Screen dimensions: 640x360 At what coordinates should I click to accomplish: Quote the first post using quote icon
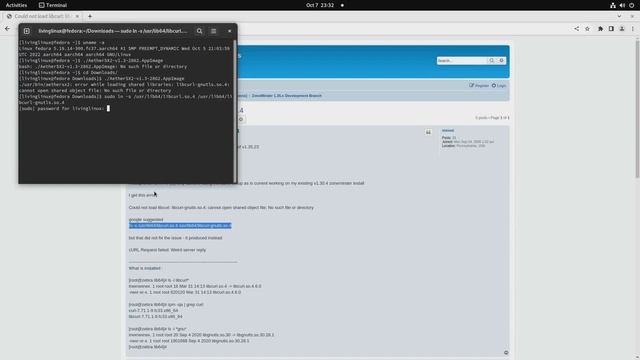point(428,132)
